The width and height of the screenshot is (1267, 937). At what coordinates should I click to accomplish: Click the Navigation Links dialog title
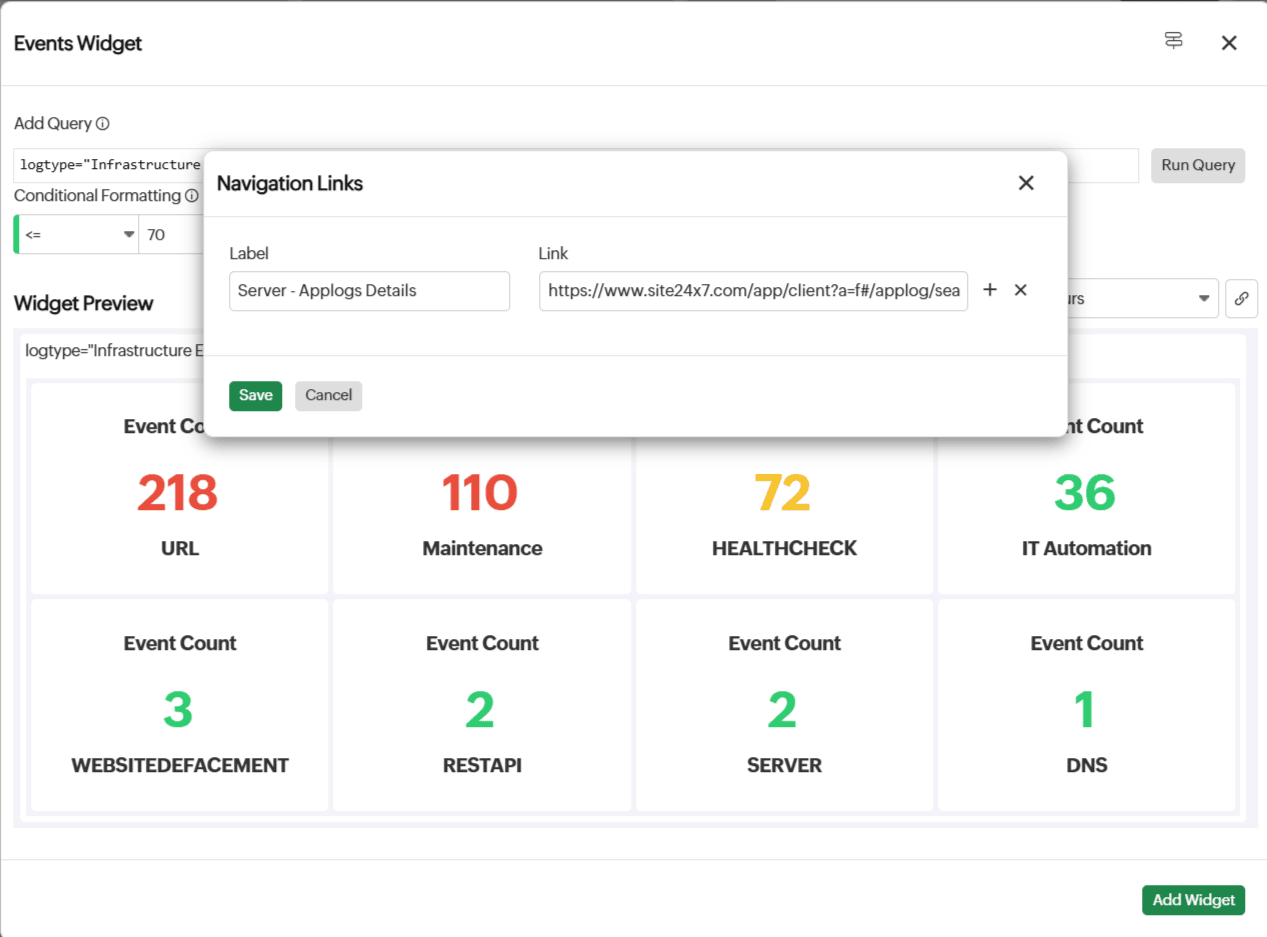click(290, 183)
